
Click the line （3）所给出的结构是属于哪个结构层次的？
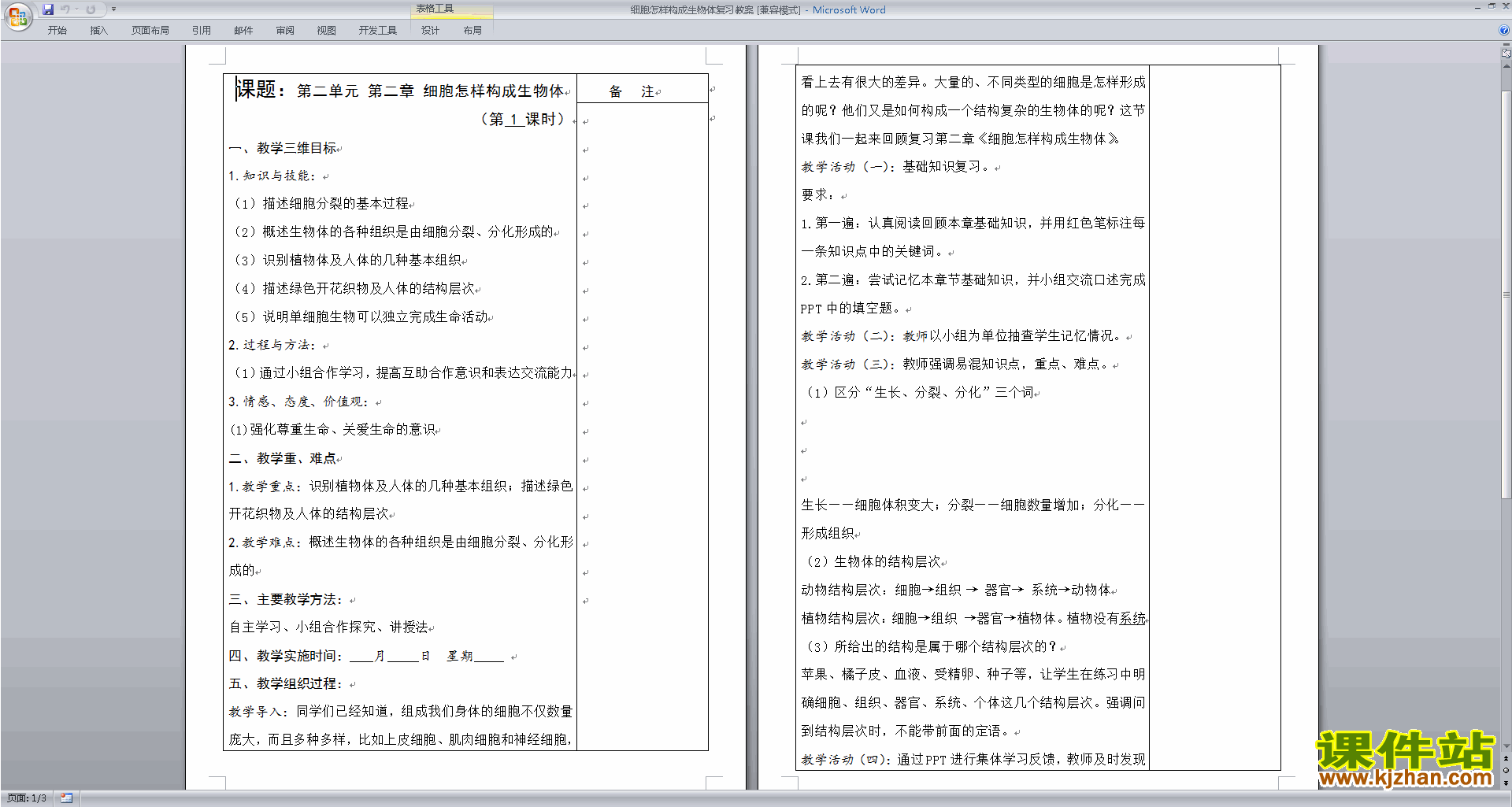(x=930, y=647)
